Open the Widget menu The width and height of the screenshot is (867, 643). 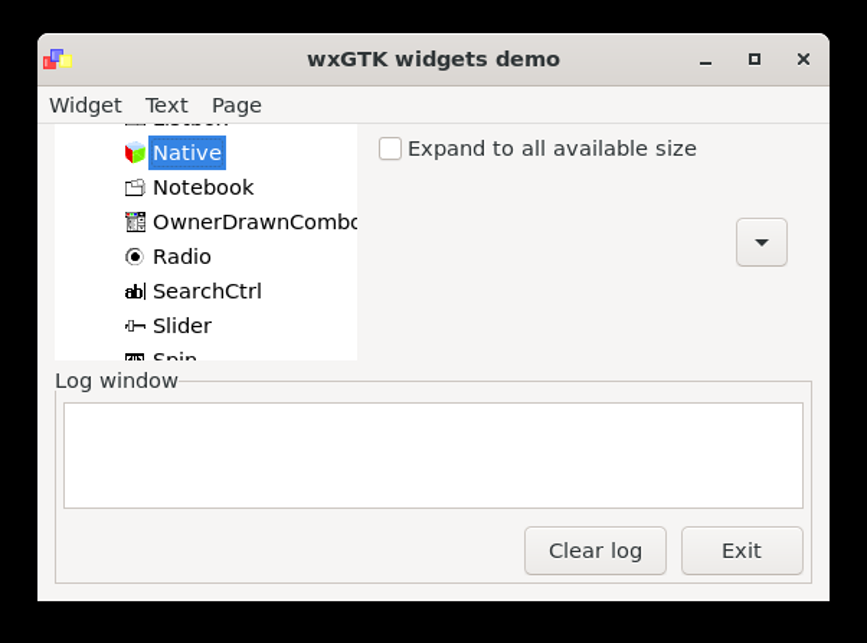[85, 105]
